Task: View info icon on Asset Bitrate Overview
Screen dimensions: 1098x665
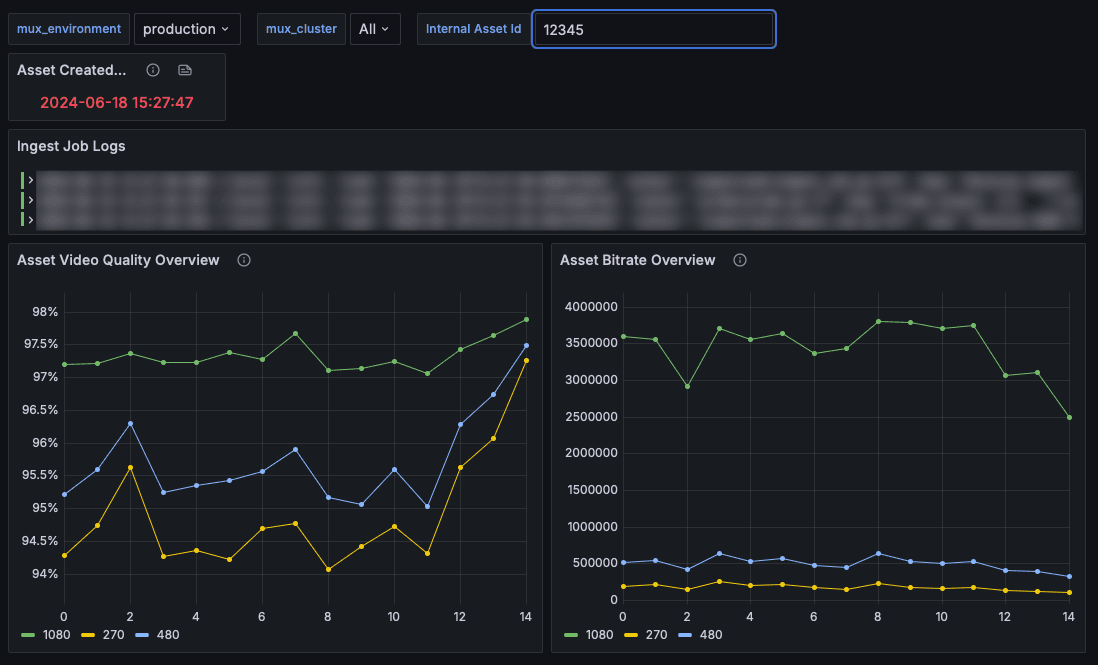Action: 739,260
